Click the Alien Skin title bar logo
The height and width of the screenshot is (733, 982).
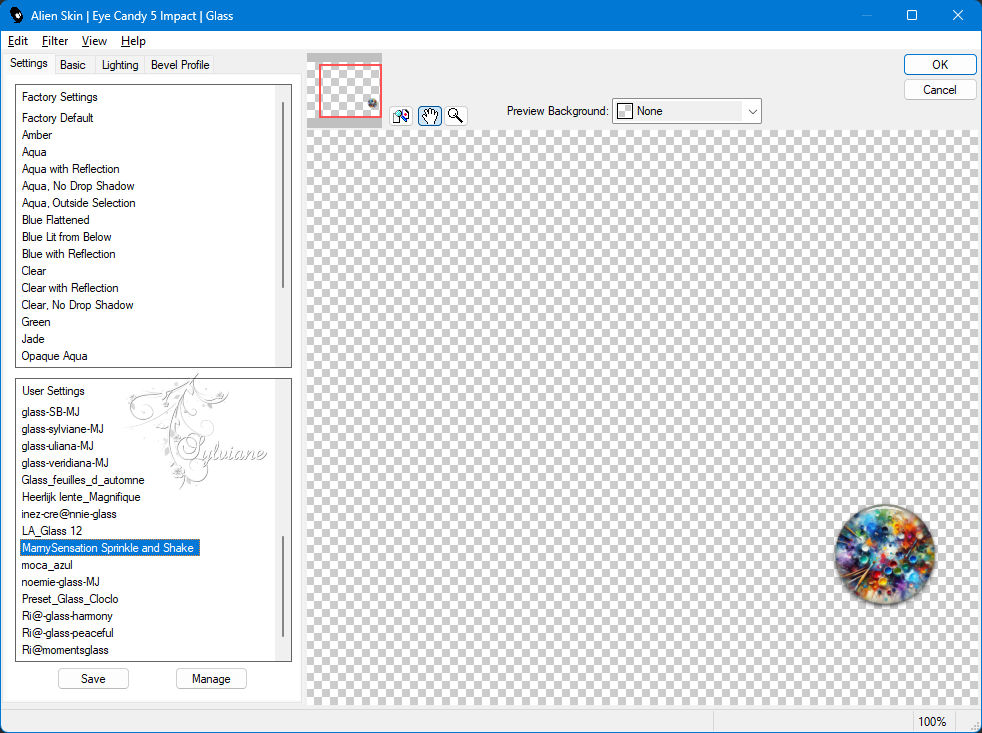coord(16,15)
